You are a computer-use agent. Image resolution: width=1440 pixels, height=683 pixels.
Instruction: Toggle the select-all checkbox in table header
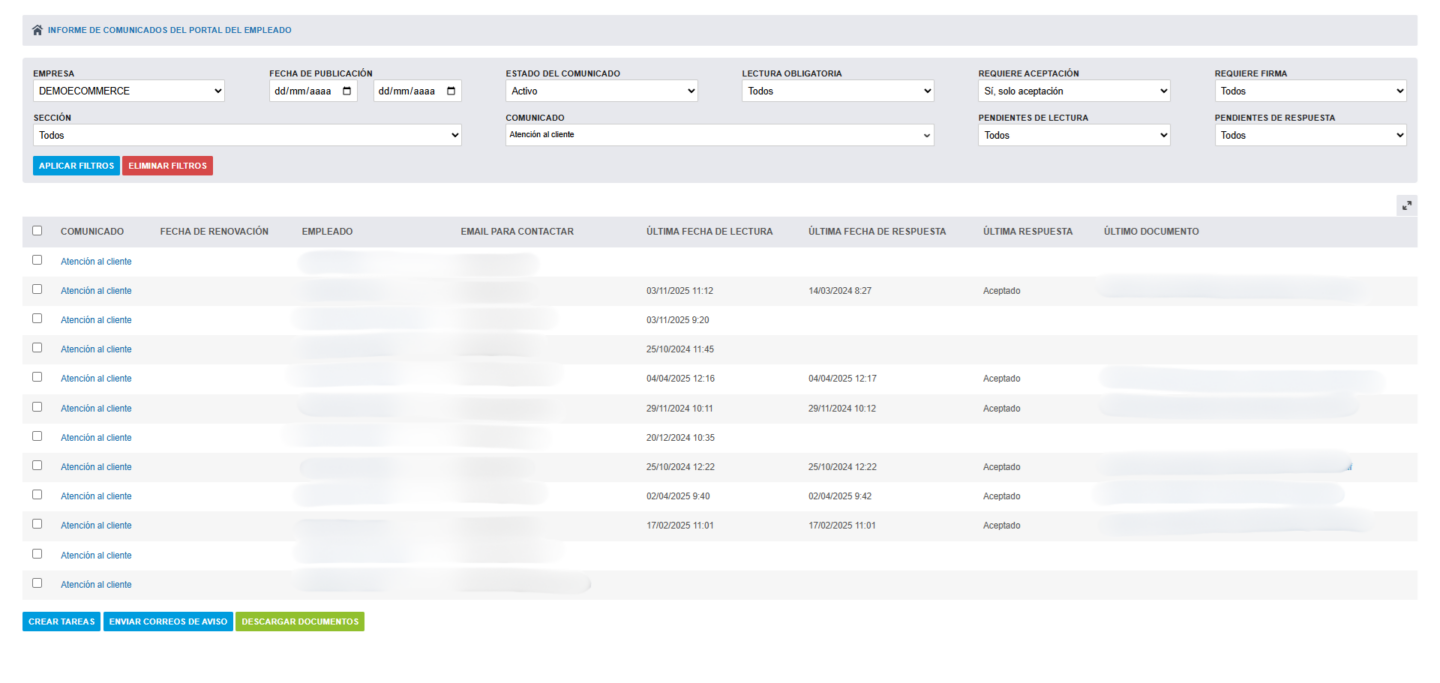(37, 231)
